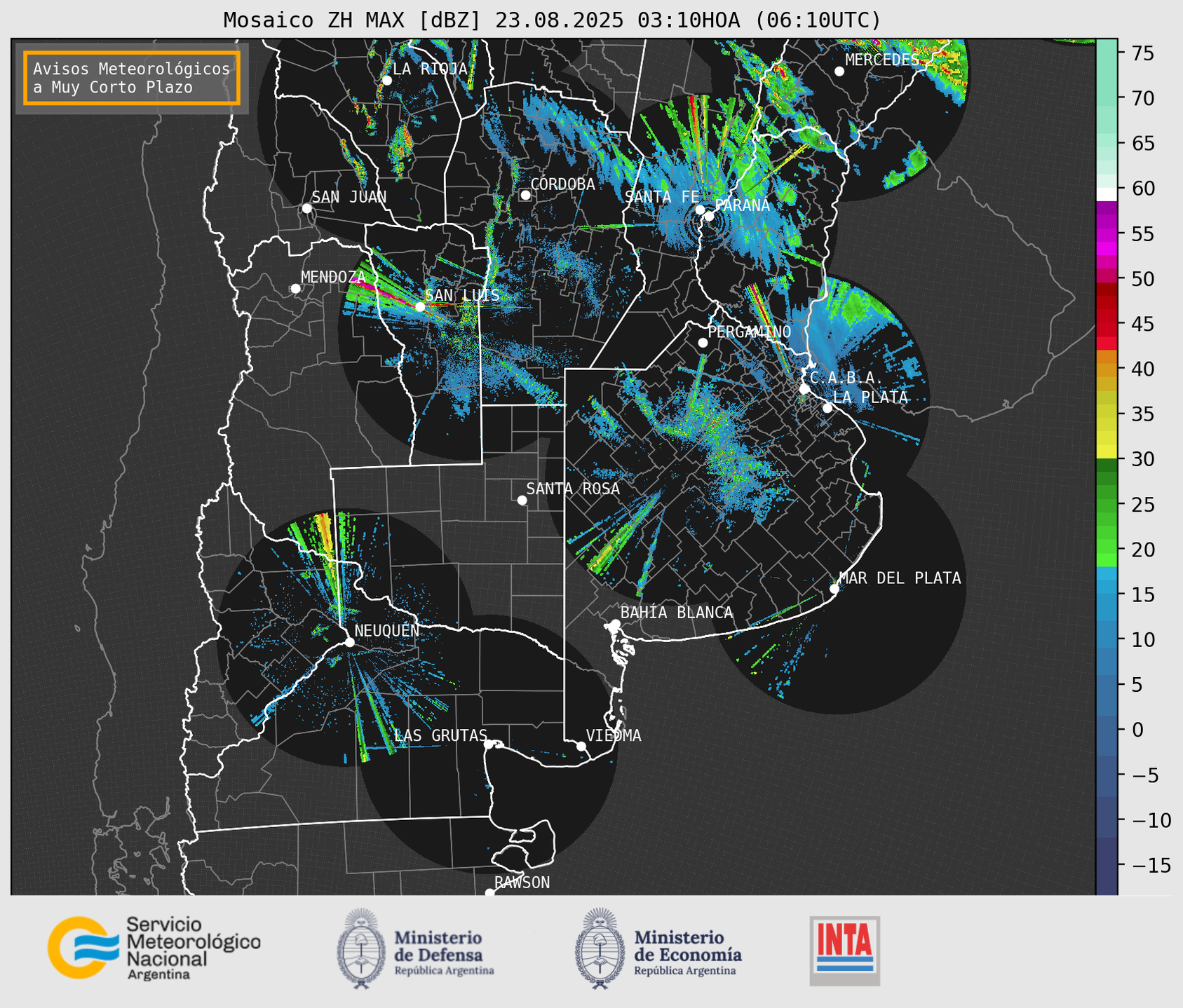Click the NEUQUÉN city marker dot
Image resolution: width=1183 pixels, height=1008 pixels.
pyautogui.click(x=349, y=642)
